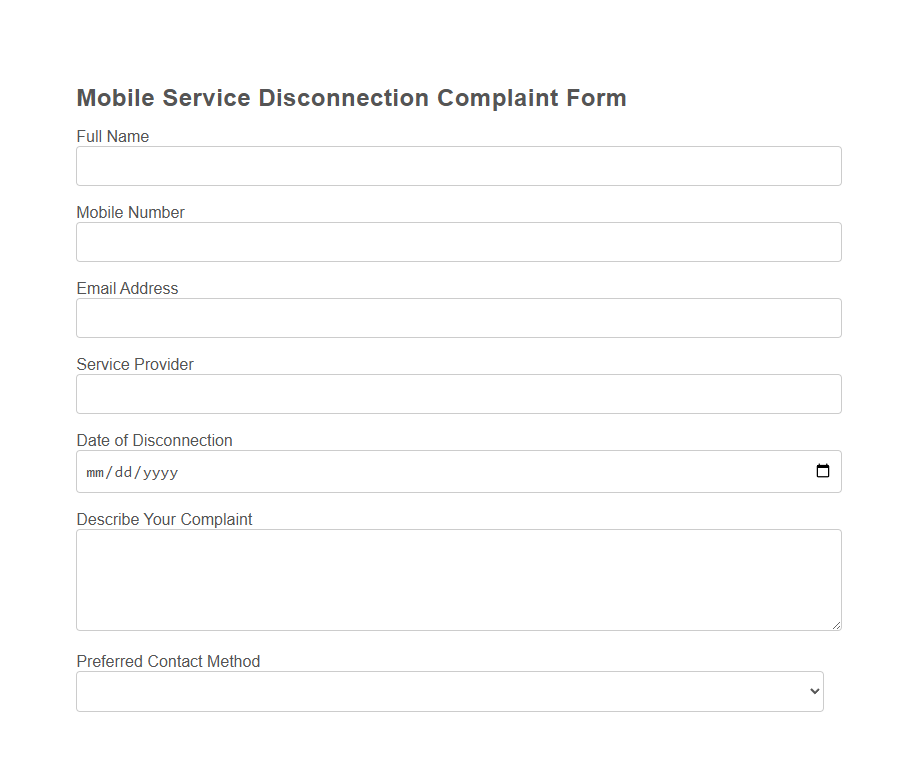This screenshot has width=900, height=776.
Task: Focus the Service Provider input
Action: pos(458,393)
